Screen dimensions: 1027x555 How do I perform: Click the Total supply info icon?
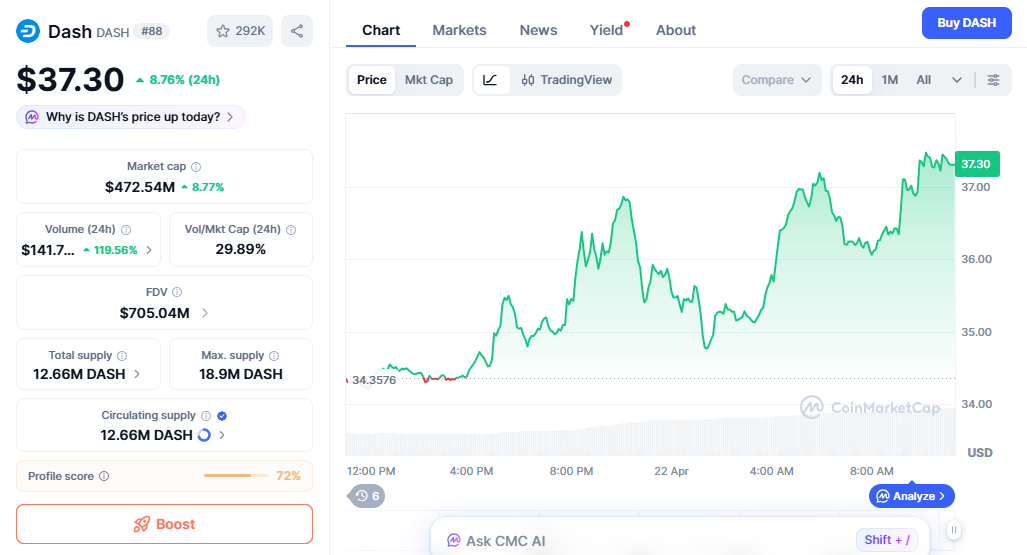[x=122, y=356]
